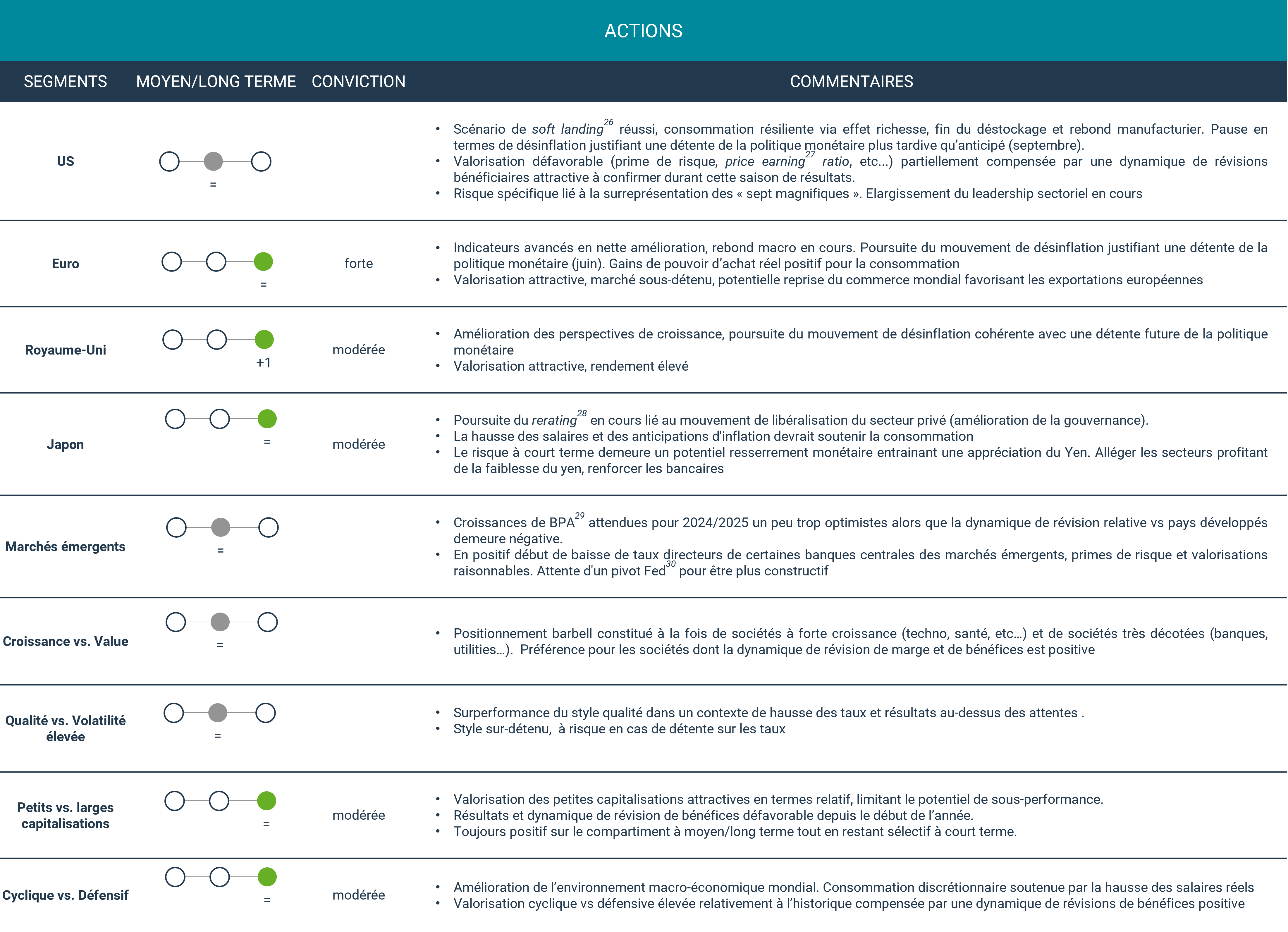The image size is (1288, 932).
Task: Click empty right circle in Croissance vs. Value
Action: point(267,622)
